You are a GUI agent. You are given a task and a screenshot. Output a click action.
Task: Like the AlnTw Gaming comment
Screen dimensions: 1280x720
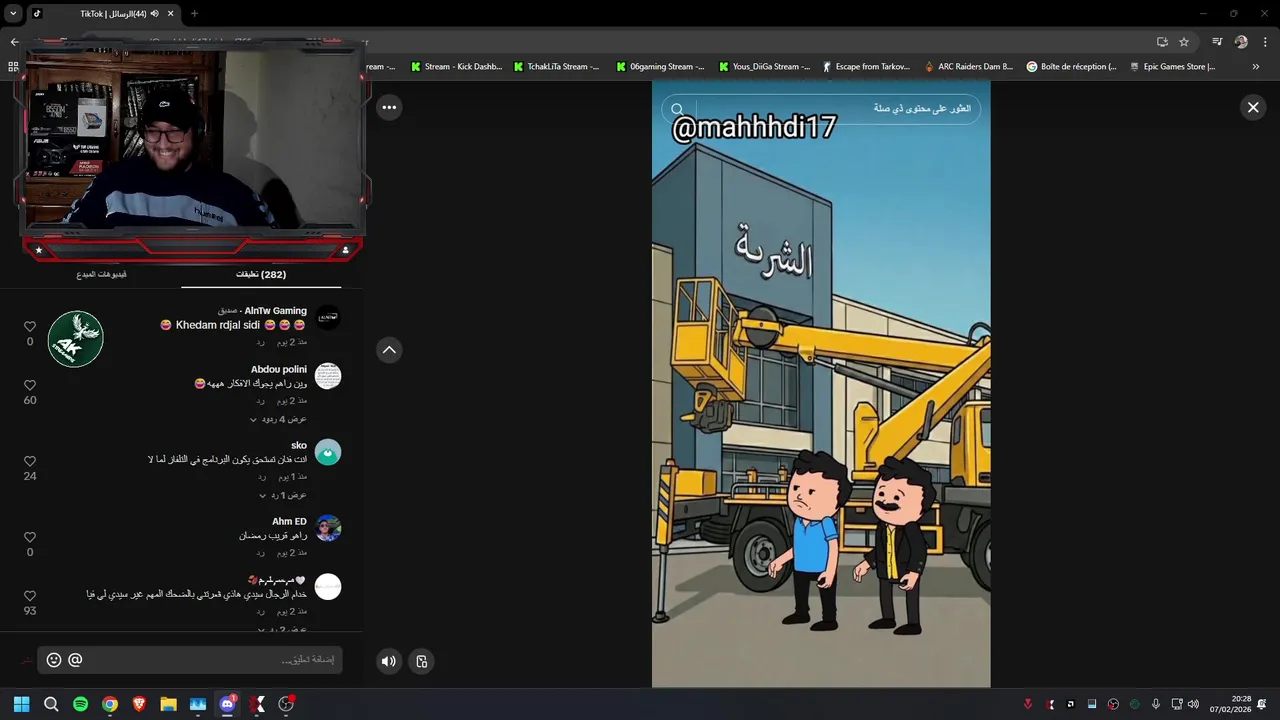click(30, 327)
